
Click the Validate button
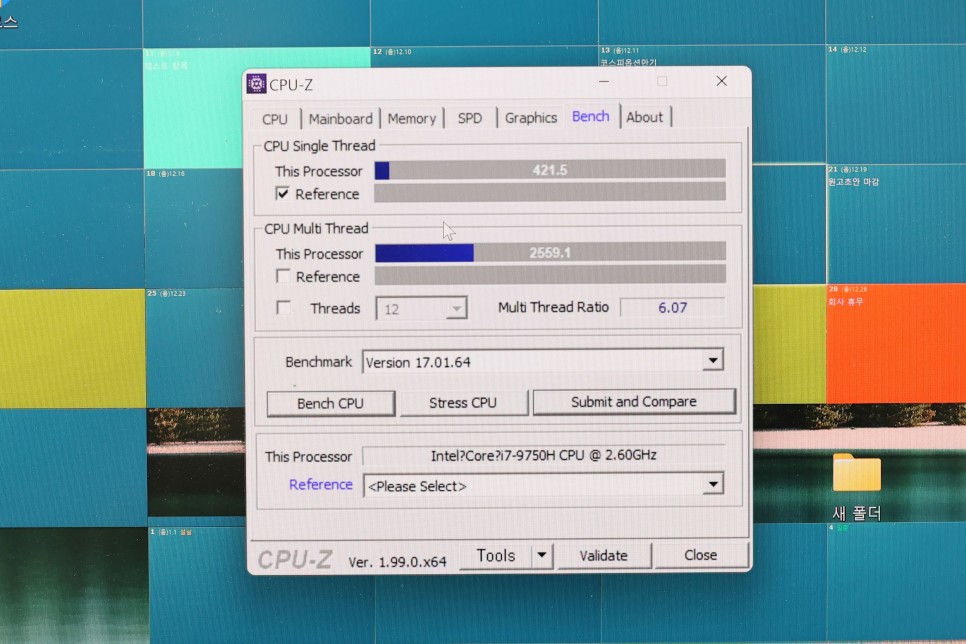click(604, 556)
